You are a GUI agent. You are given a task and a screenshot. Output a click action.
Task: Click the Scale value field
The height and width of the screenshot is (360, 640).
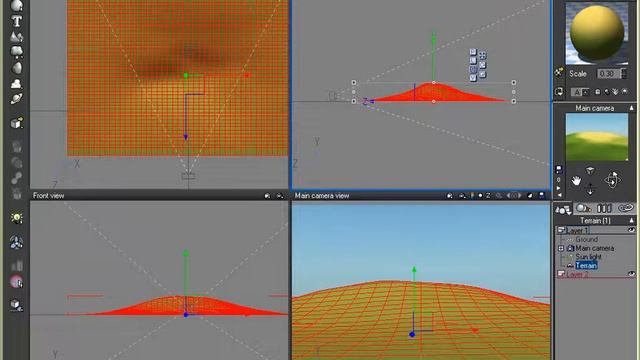pyautogui.click(x=608, y=74)
